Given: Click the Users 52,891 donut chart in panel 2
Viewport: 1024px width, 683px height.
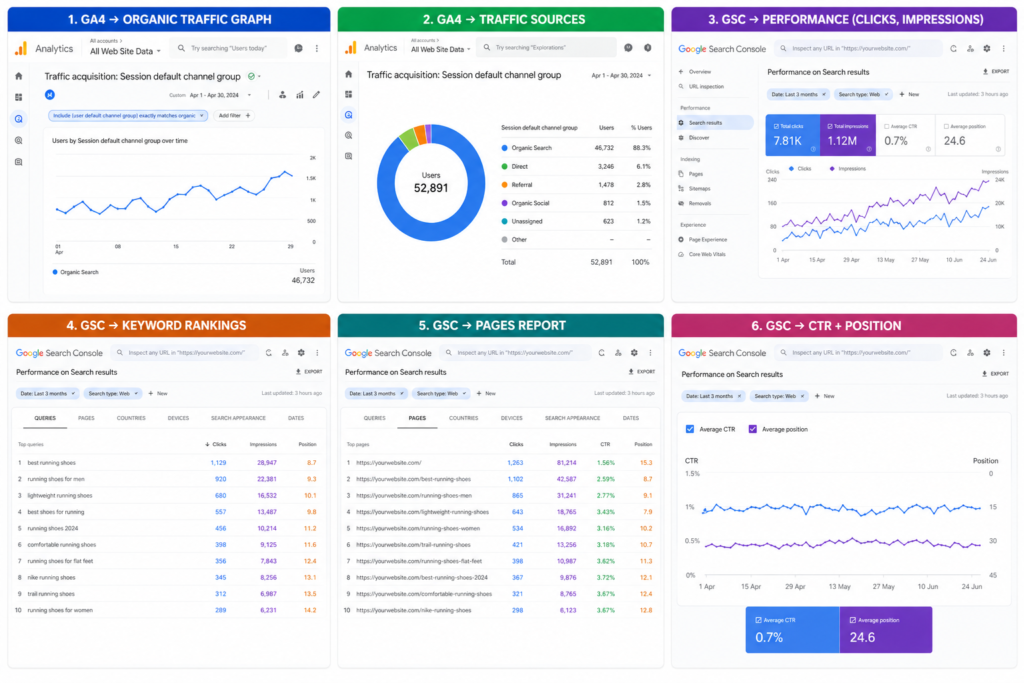Looking at the screenshot, I should click(431, 183).
